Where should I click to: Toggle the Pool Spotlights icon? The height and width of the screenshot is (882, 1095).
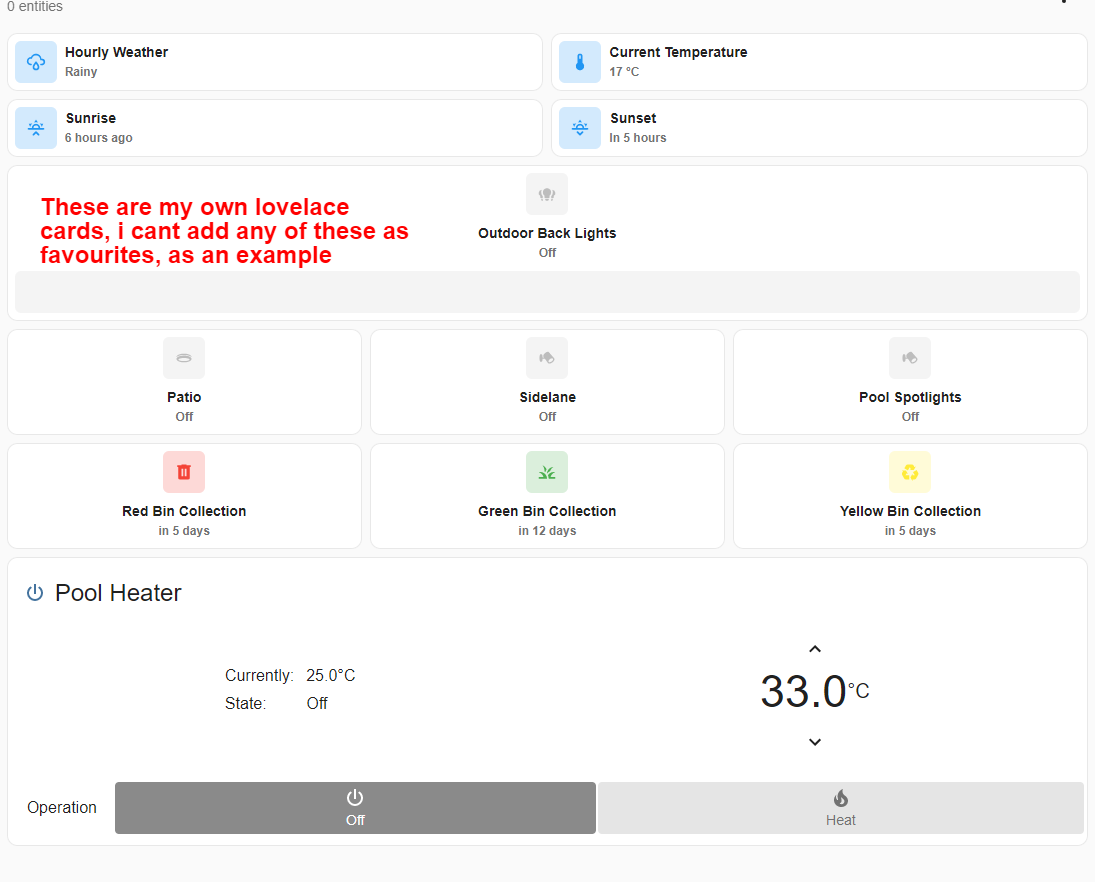click(x=910, y=358)
